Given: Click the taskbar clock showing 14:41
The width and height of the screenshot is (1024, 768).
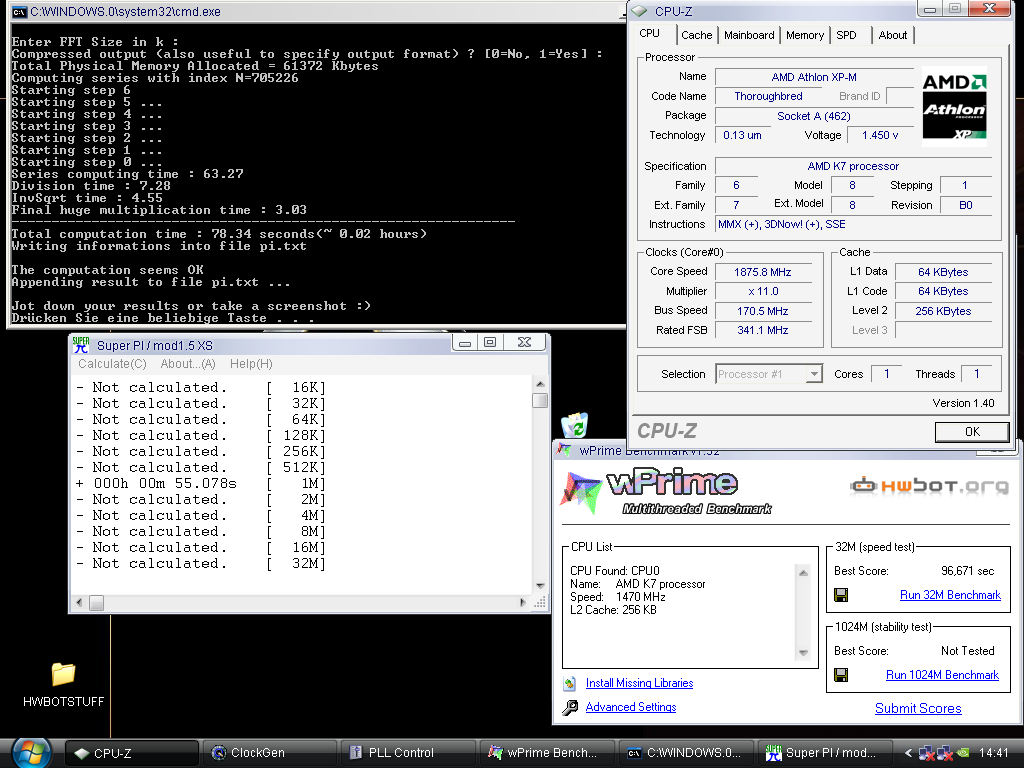Looking at the screenshot, I should click(x=994, y=753).
